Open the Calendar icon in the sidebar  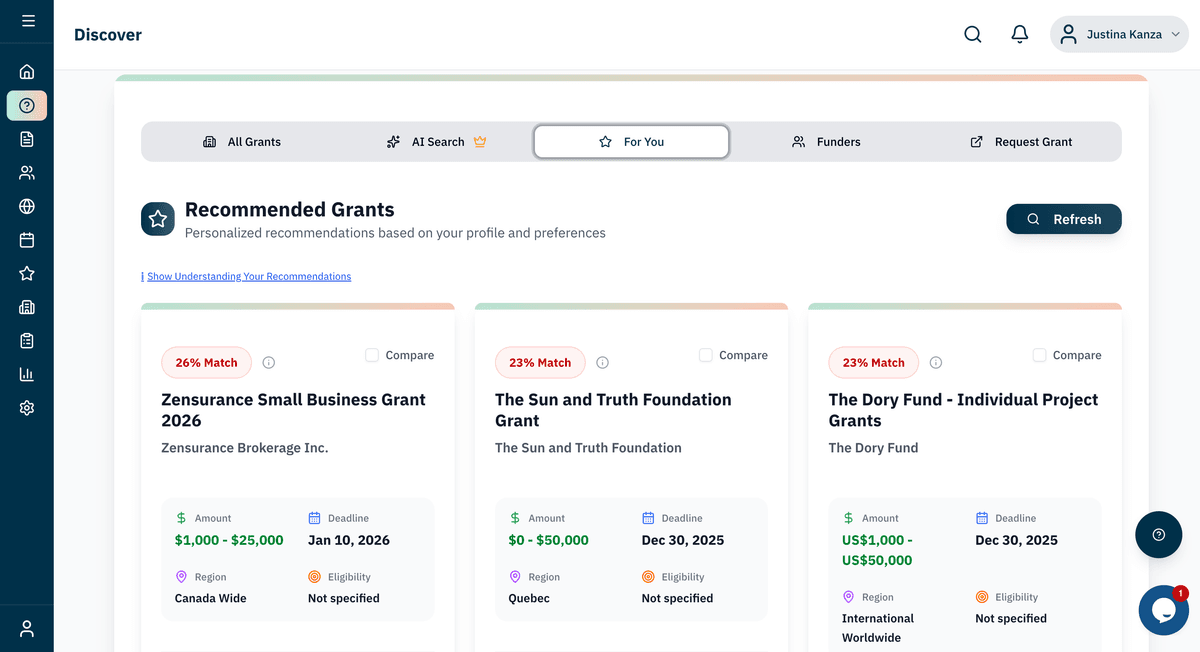(x=26, y=240)
